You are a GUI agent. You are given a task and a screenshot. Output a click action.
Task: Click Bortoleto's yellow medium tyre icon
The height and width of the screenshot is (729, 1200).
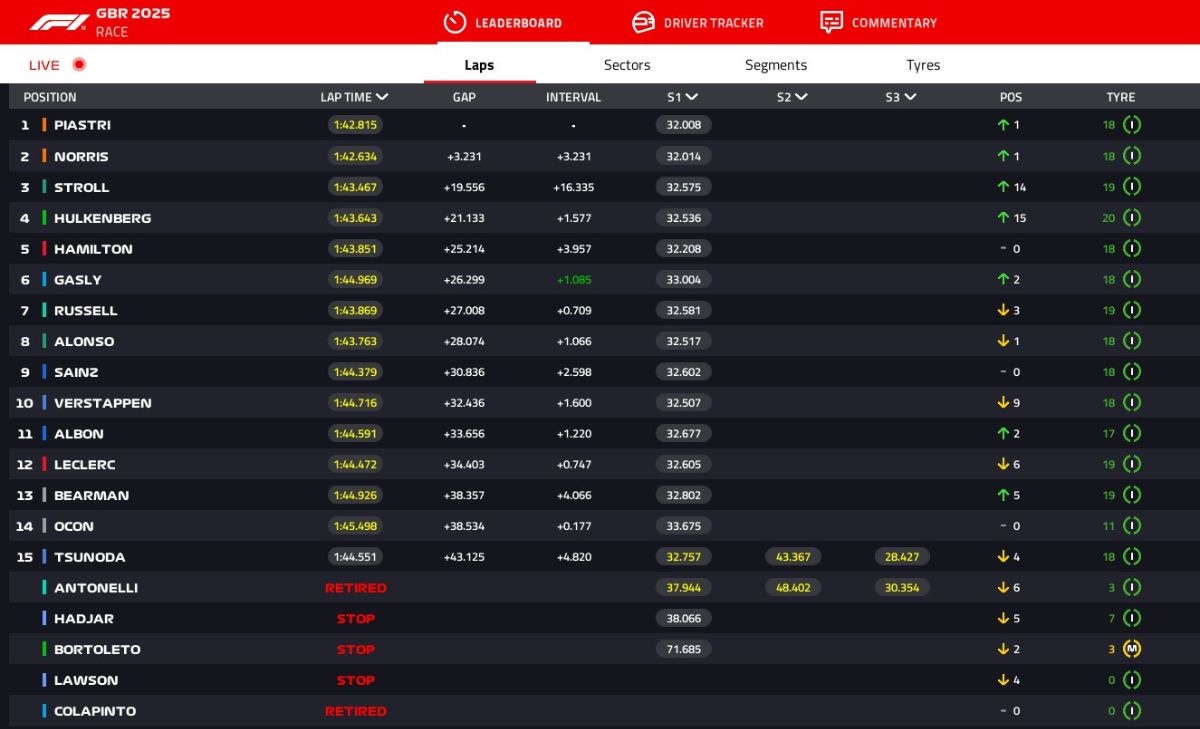tap(1132, 649)
